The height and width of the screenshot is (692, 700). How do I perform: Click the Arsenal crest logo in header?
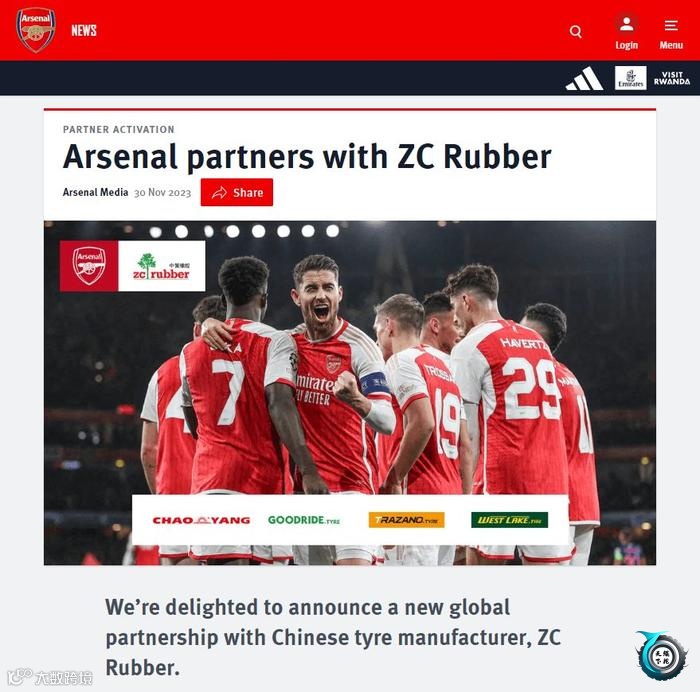point(36,30)
